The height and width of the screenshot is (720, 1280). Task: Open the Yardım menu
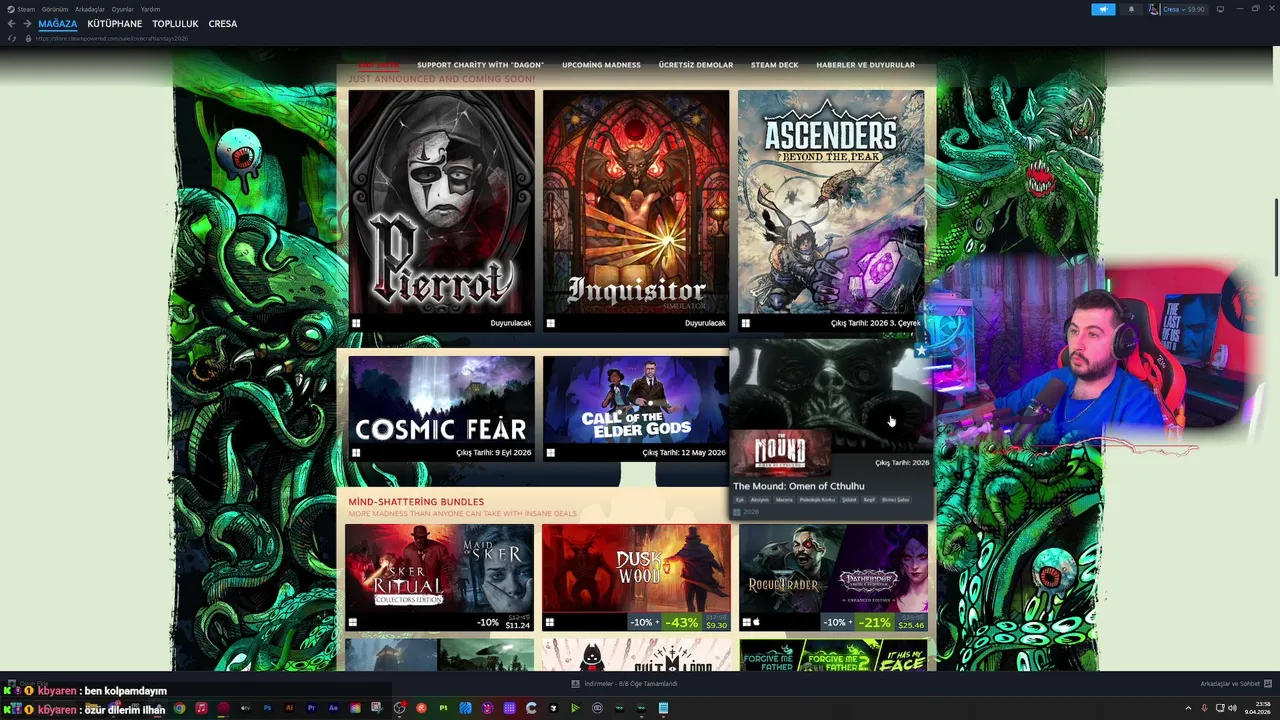pos(150,9)
